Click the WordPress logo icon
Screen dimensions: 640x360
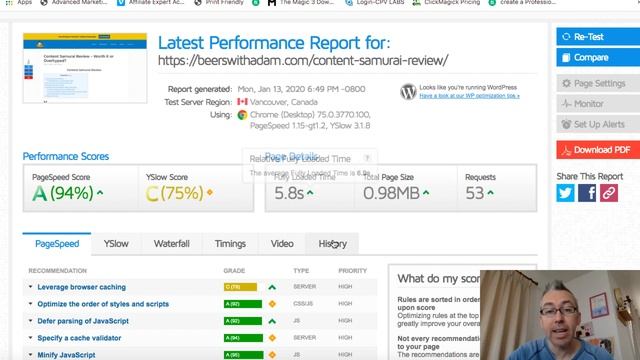(x=408, y=92)
